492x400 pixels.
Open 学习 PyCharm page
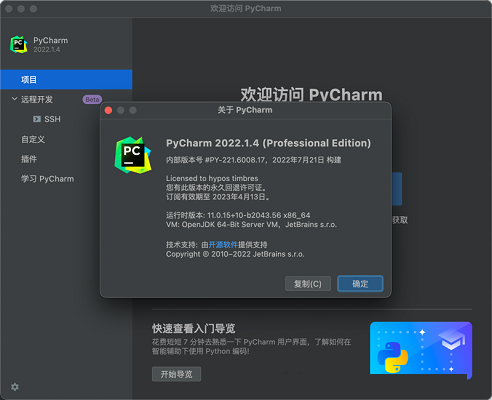tap(48, 179)
